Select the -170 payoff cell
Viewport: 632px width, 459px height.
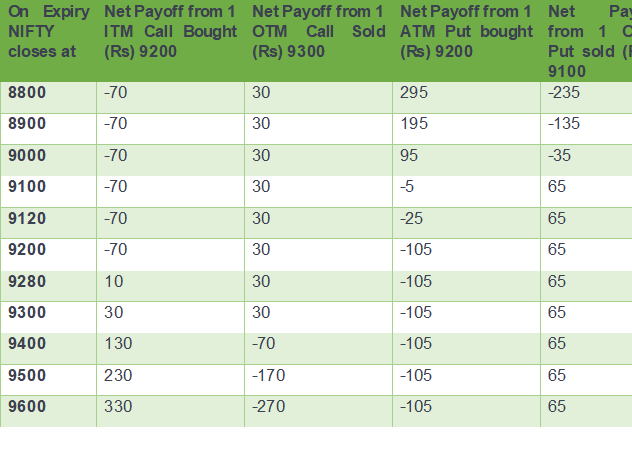267,375
